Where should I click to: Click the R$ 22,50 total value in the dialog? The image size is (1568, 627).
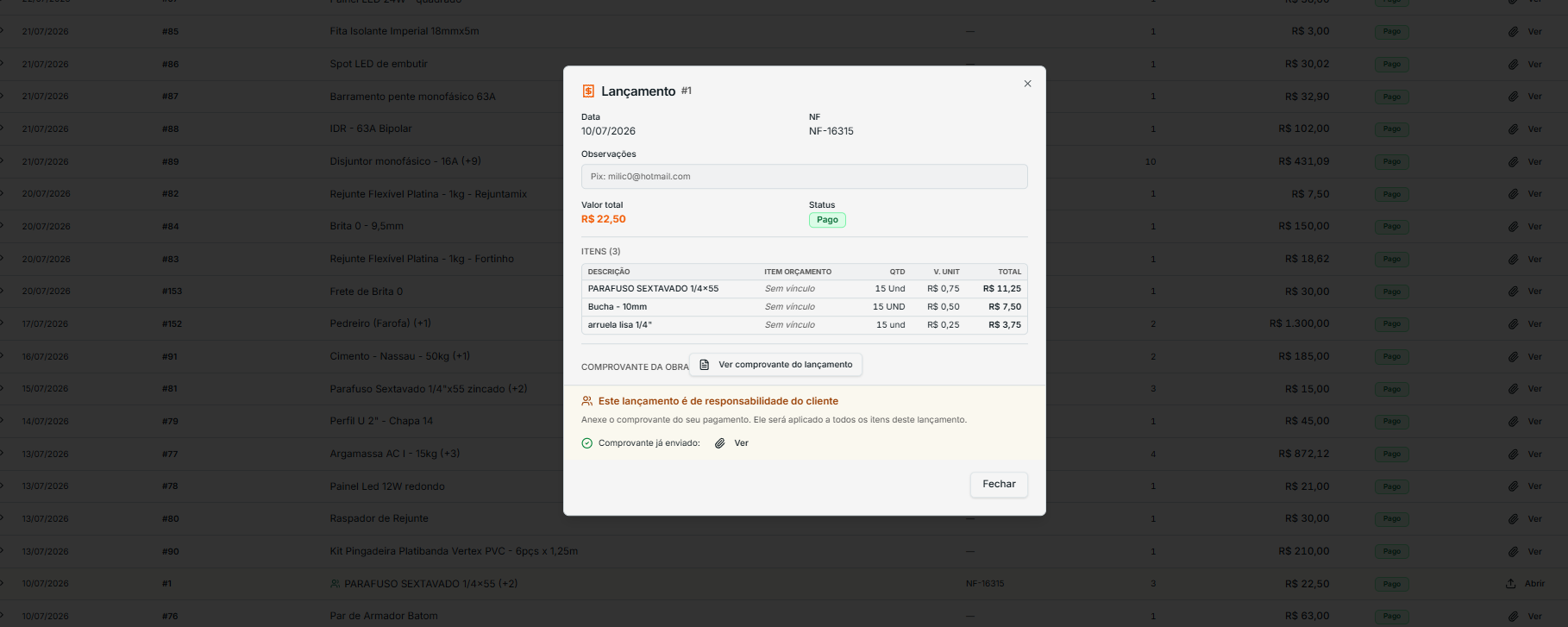point(604,219)
